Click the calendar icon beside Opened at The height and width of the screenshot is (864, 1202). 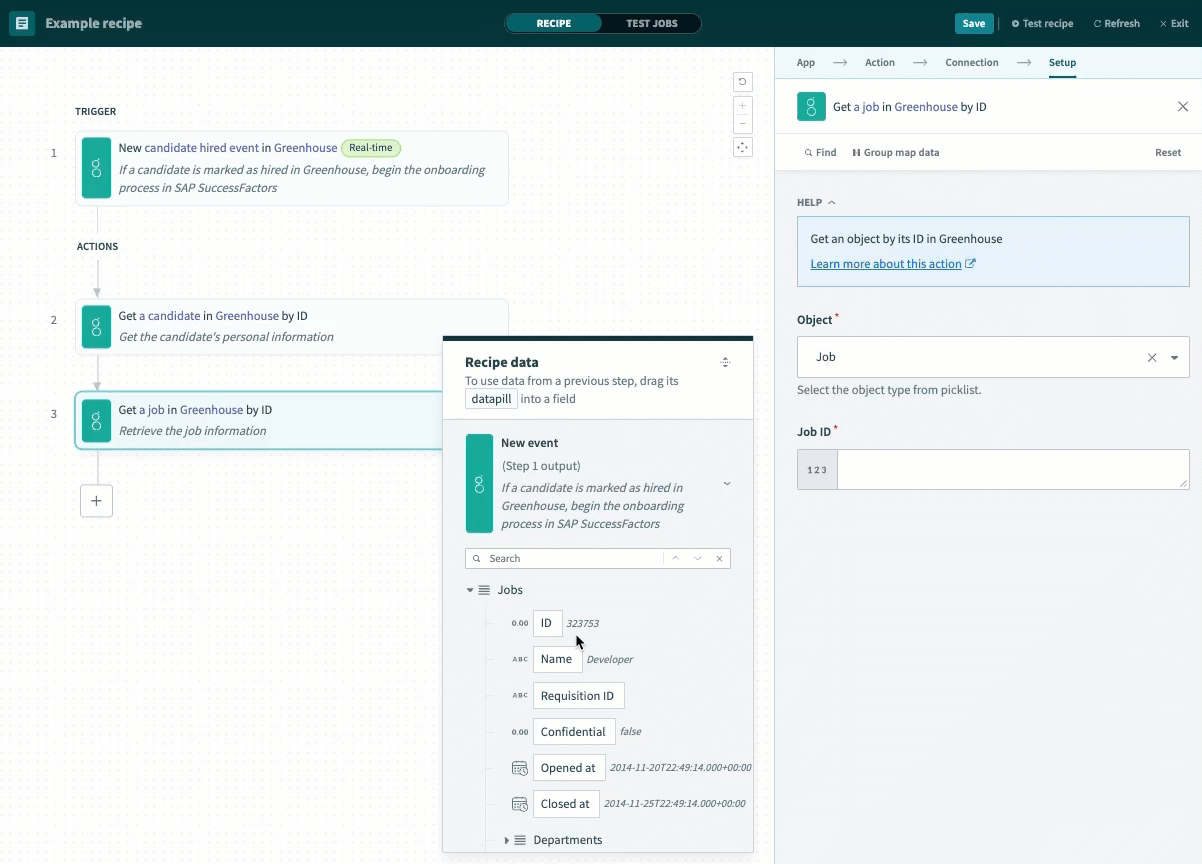[519, 767]
